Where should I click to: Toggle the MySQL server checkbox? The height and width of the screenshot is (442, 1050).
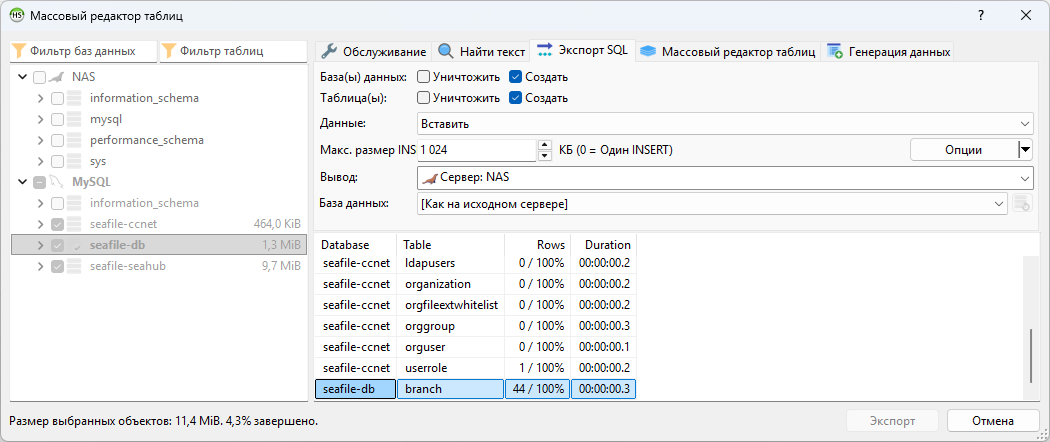click(40, 181)
